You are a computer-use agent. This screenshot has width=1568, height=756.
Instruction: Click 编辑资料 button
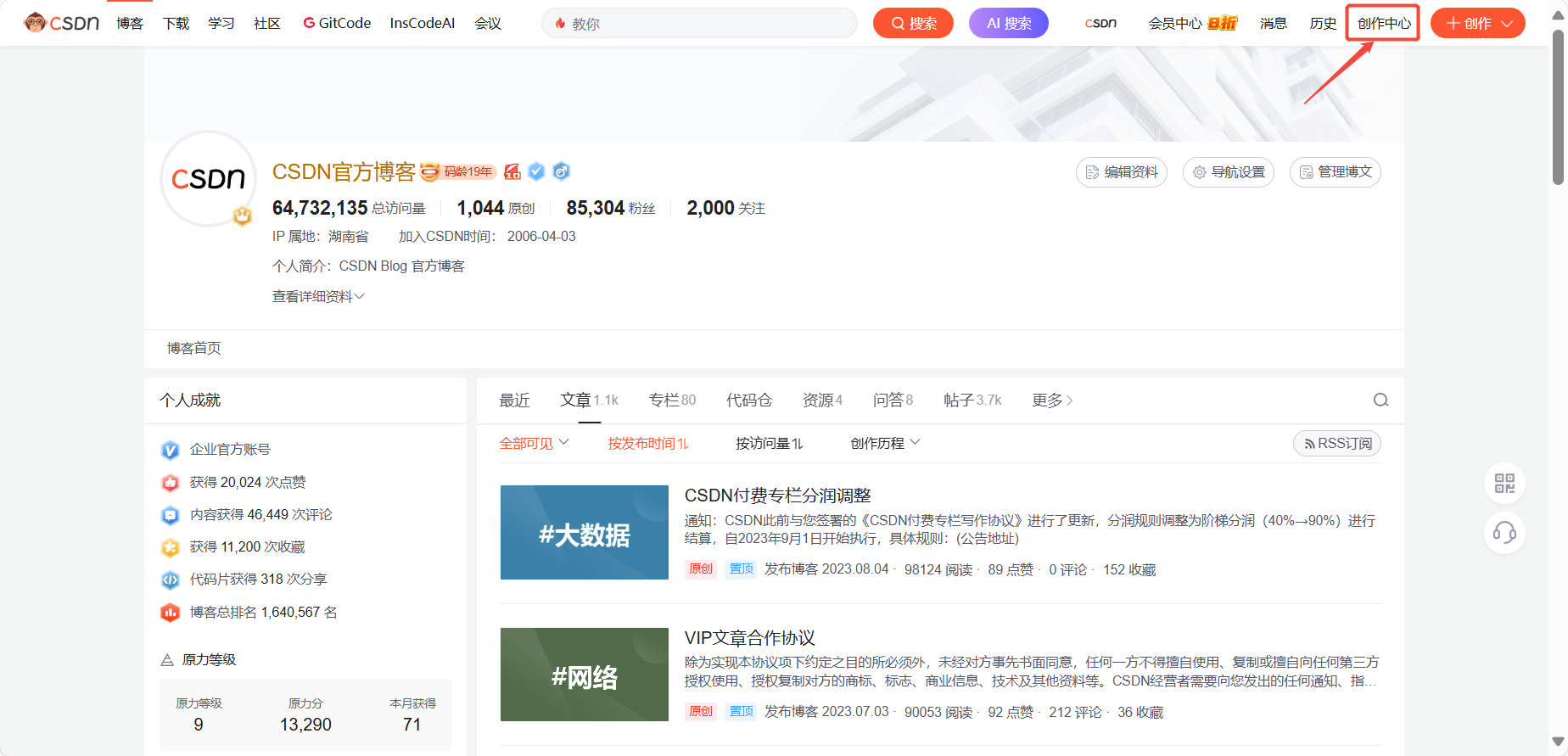pos(1122,172)
